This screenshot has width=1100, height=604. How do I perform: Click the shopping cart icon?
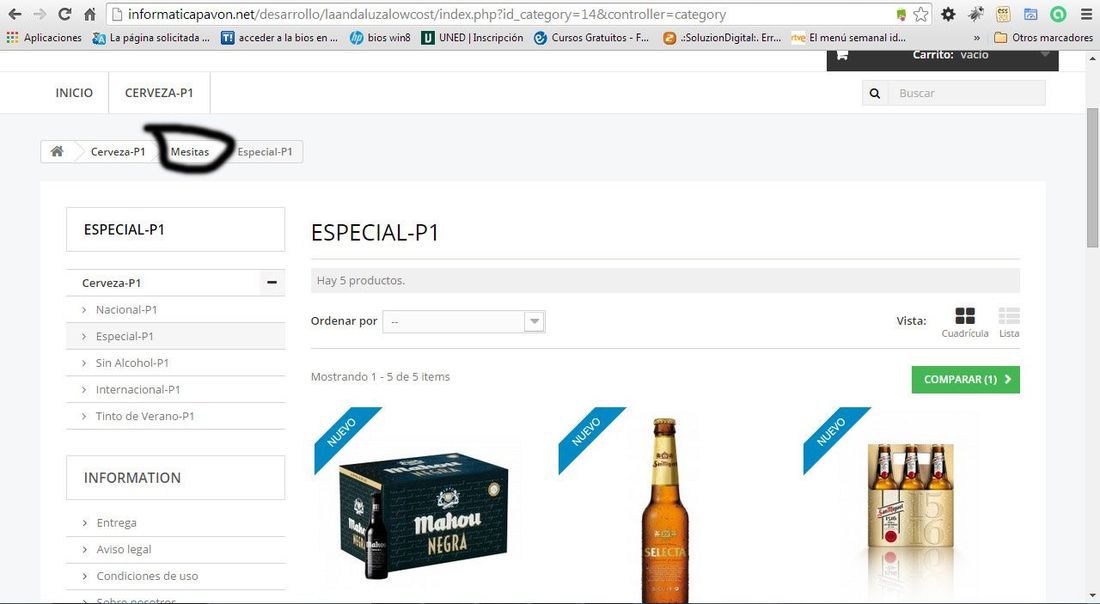(842, 55)
